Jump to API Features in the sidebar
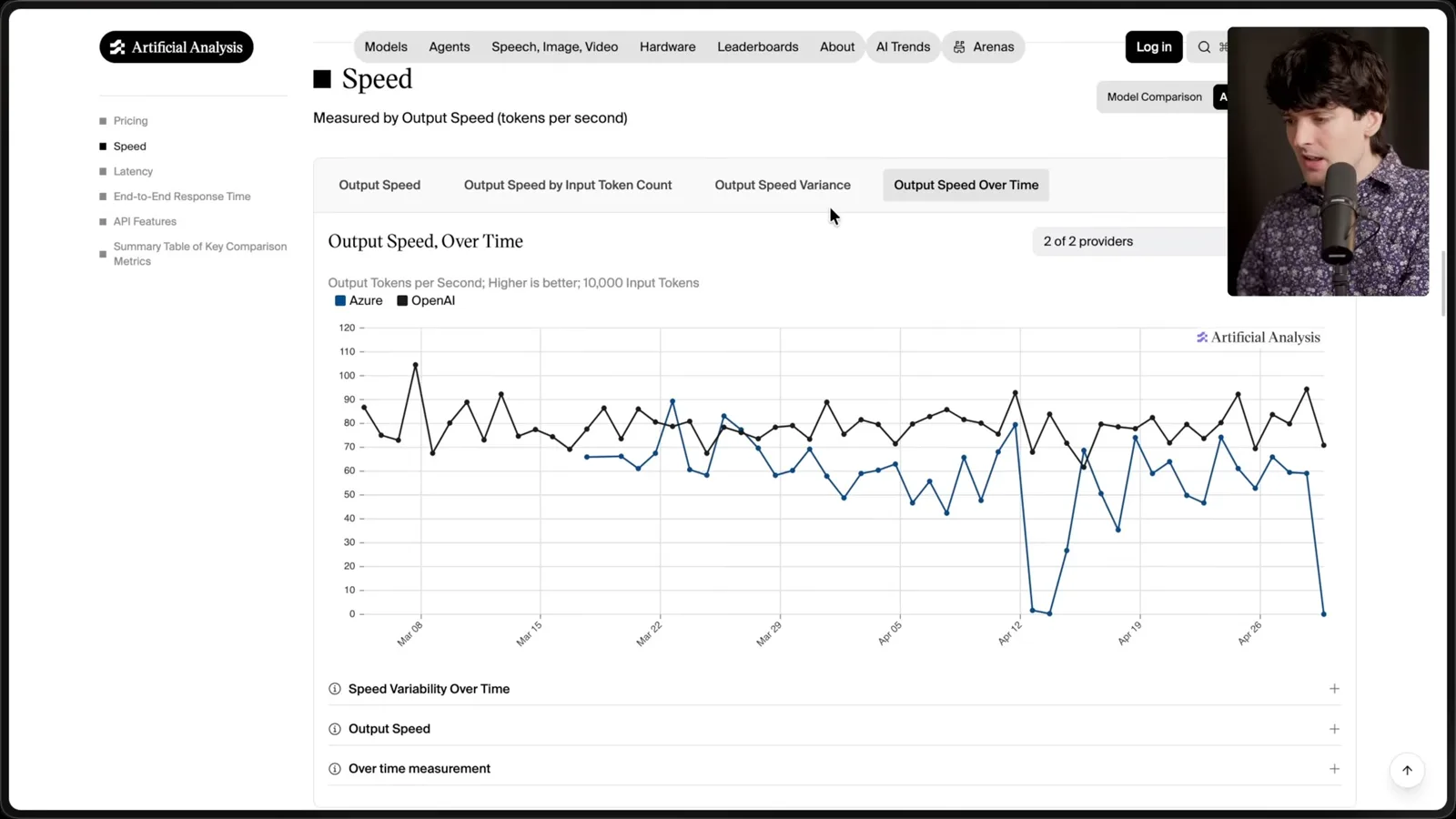The image size is (1456, 819). coord(145,221)
